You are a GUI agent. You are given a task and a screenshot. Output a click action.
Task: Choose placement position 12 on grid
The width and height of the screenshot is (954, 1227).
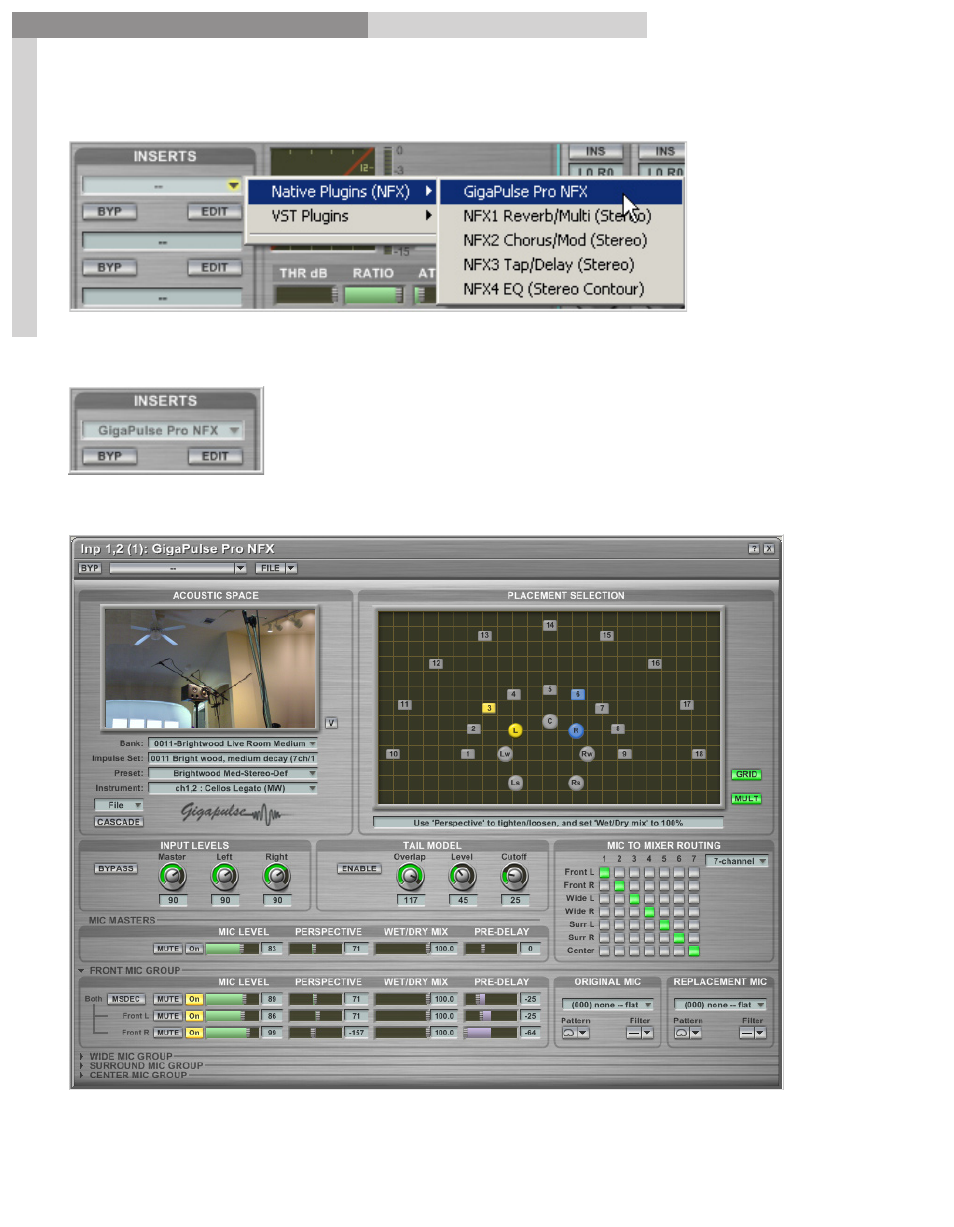click(436, 664)
